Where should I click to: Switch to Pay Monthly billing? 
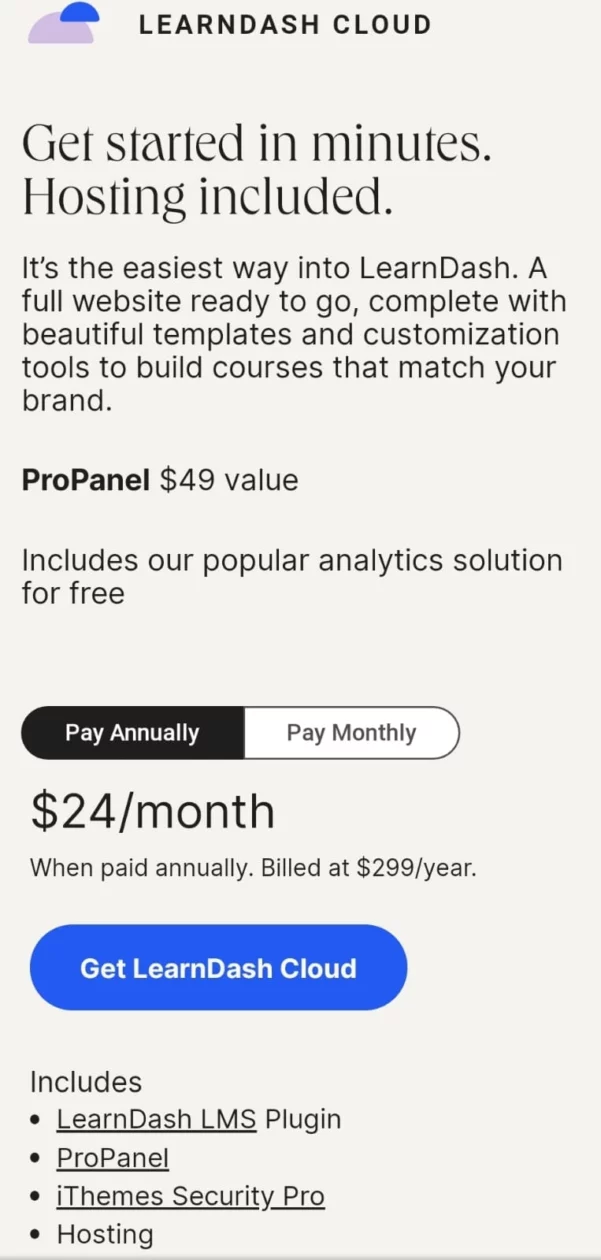point(351,733)
